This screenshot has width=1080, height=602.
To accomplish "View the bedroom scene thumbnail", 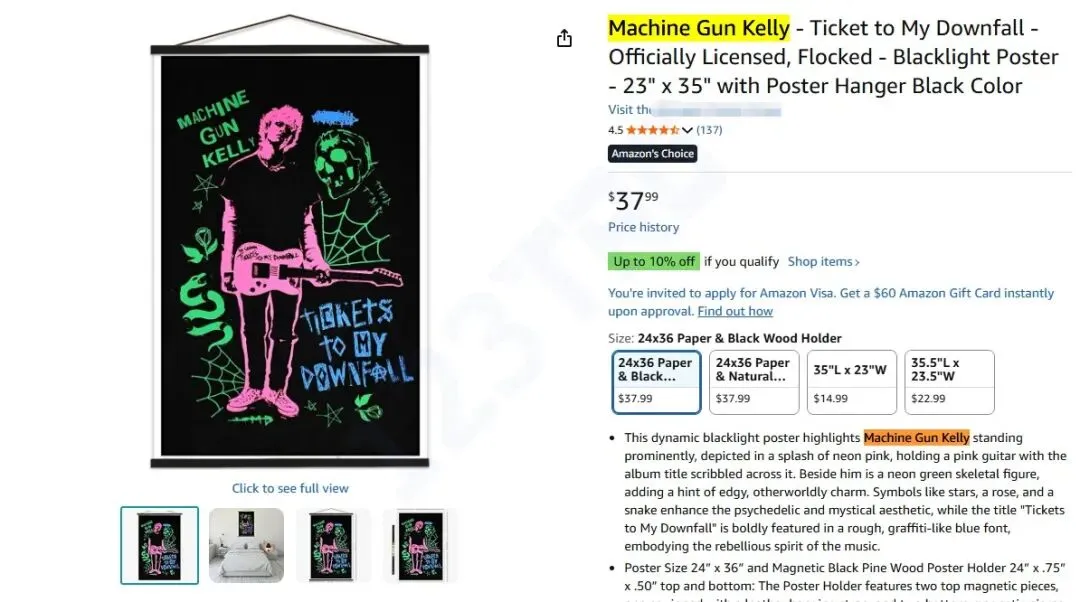I will (x=247, y=546).
